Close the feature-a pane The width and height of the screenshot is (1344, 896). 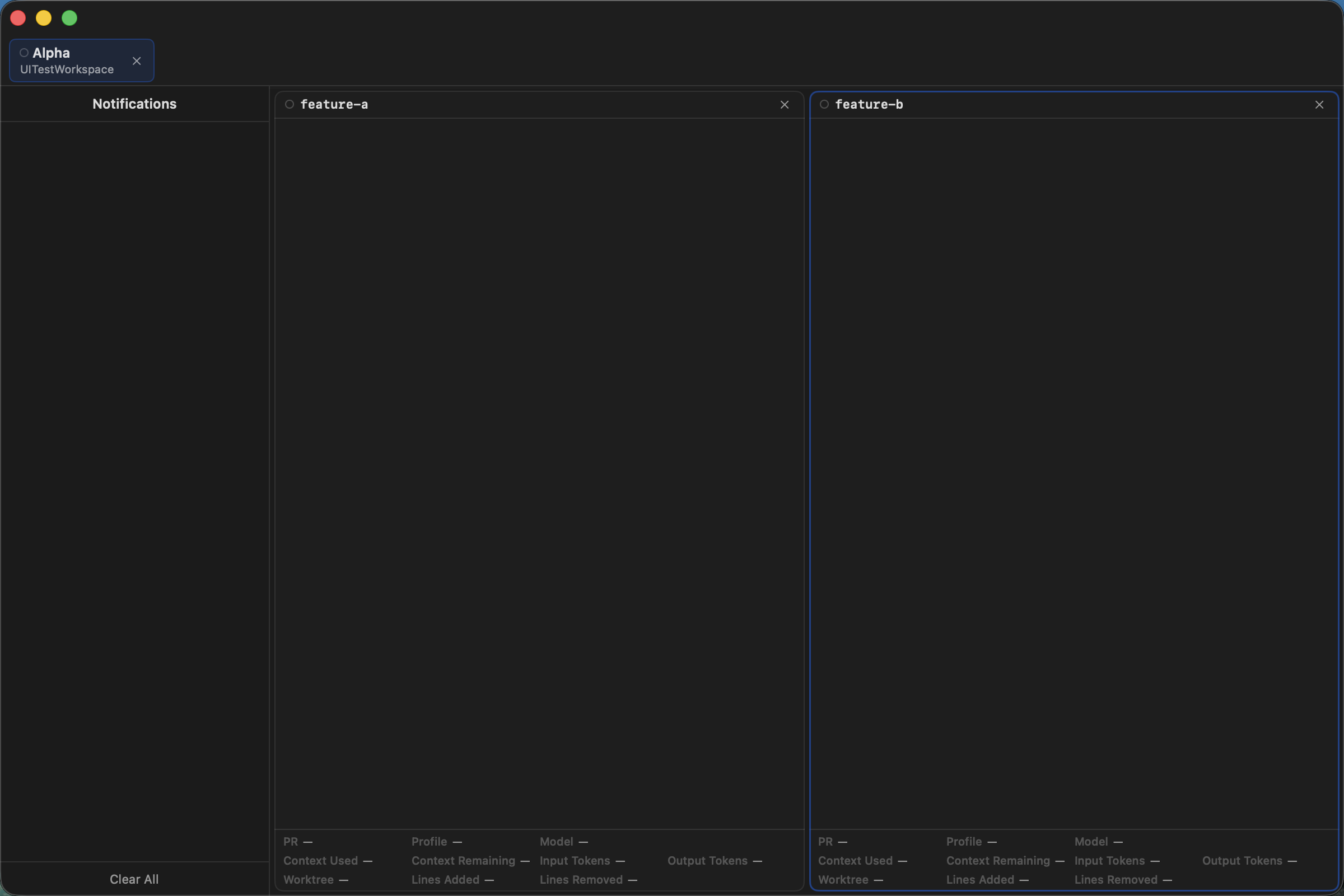pyautogui.click(x=785, y=105)
